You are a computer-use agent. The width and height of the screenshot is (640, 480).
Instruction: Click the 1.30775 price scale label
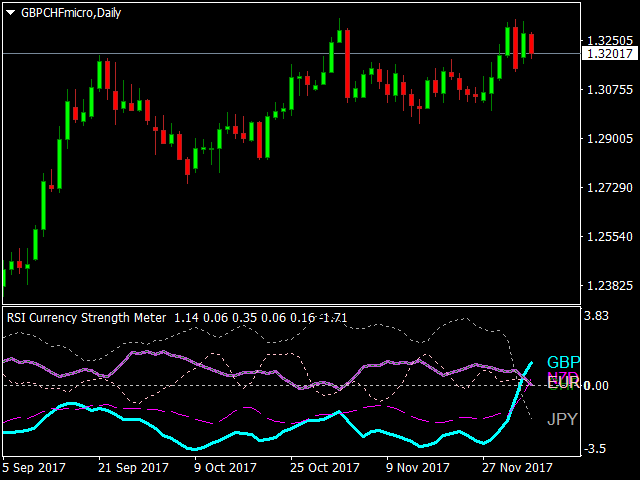click(609, 90)
